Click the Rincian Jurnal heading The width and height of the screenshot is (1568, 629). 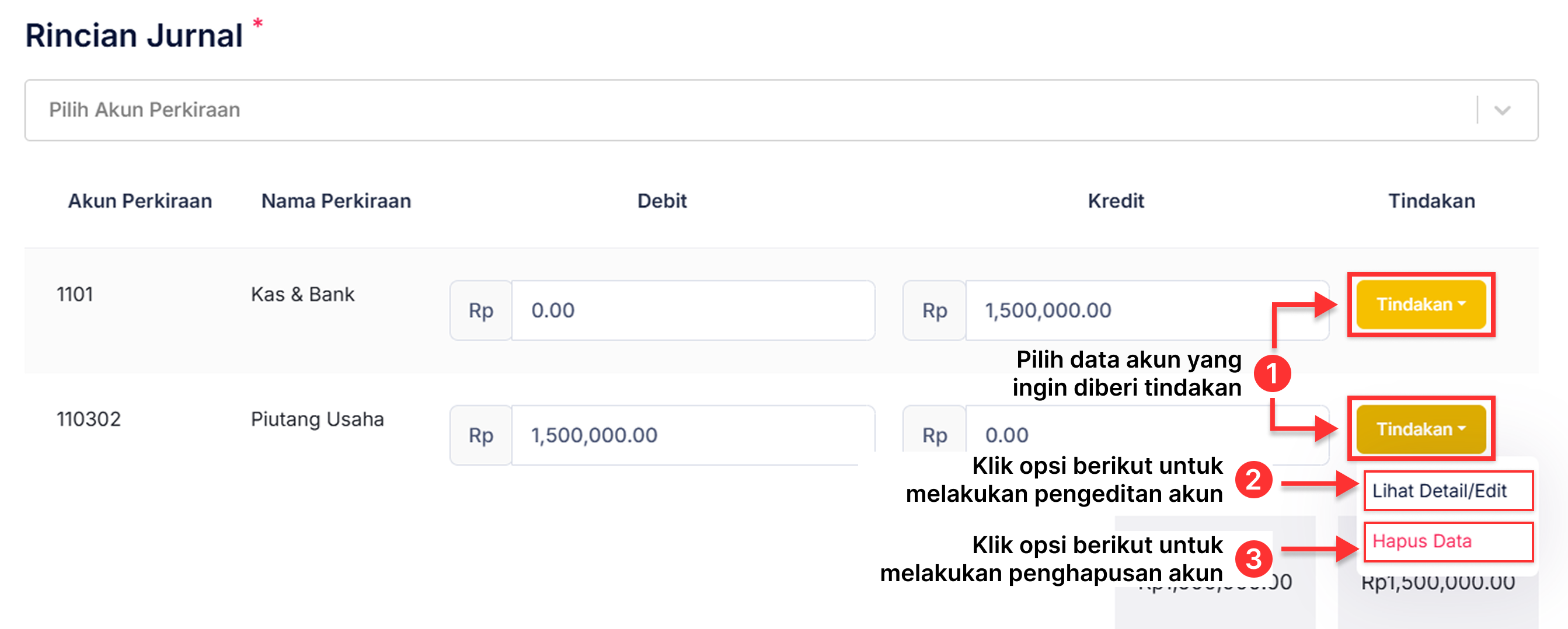tap(134, 34)
